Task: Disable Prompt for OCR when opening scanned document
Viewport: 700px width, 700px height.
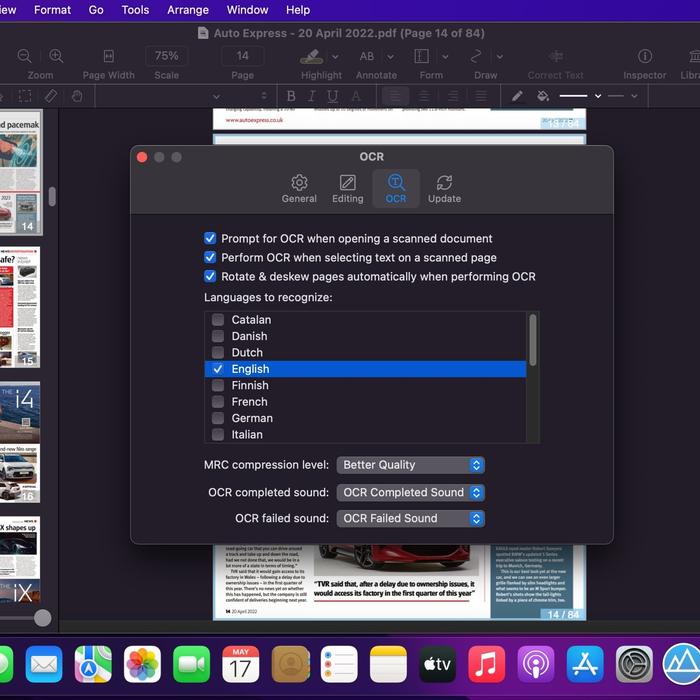Action: click(210, 239)
